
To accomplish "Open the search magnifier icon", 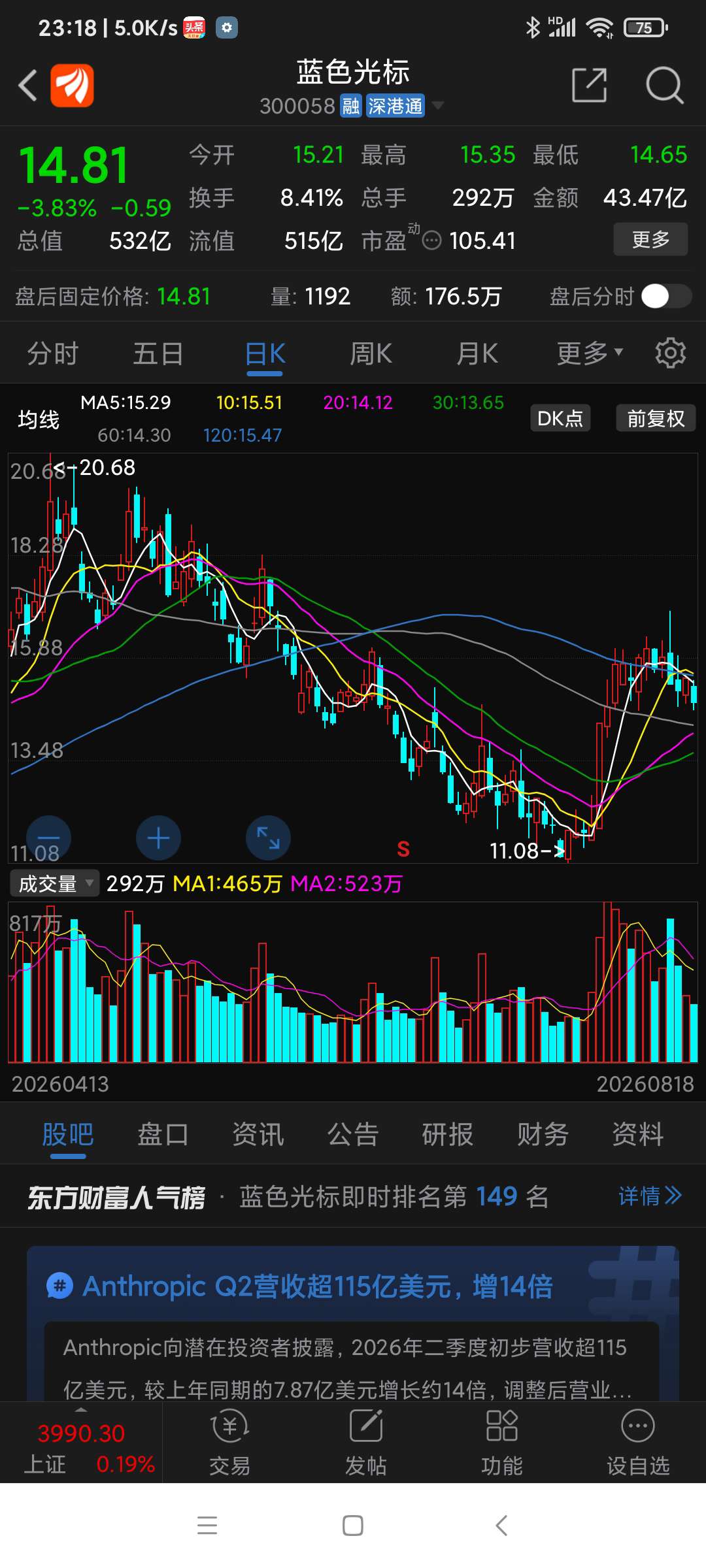I will tap(664, 85).
